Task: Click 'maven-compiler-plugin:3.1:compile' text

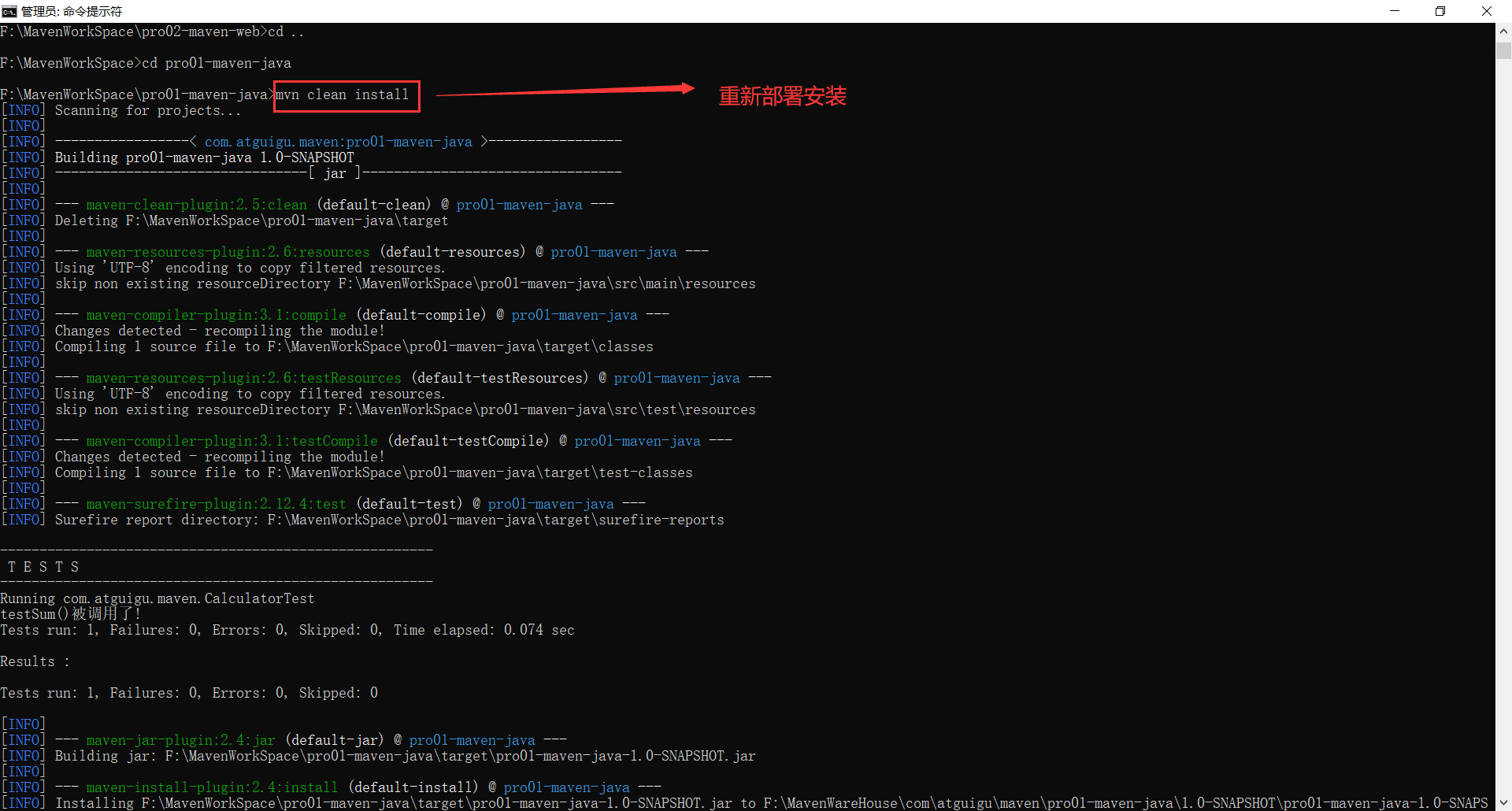Action: coord(217,315)
